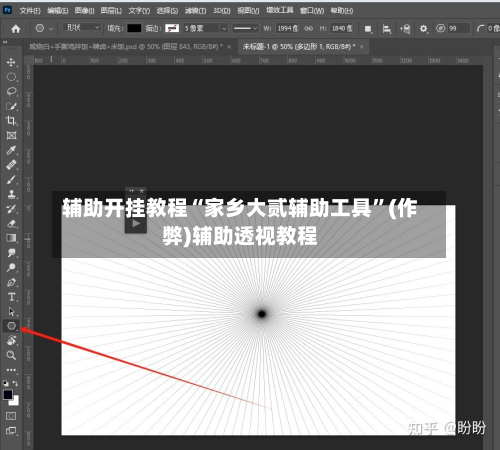Open the edit toolbar three-dots menu
The image size is (500, 450).
point(11,370)
